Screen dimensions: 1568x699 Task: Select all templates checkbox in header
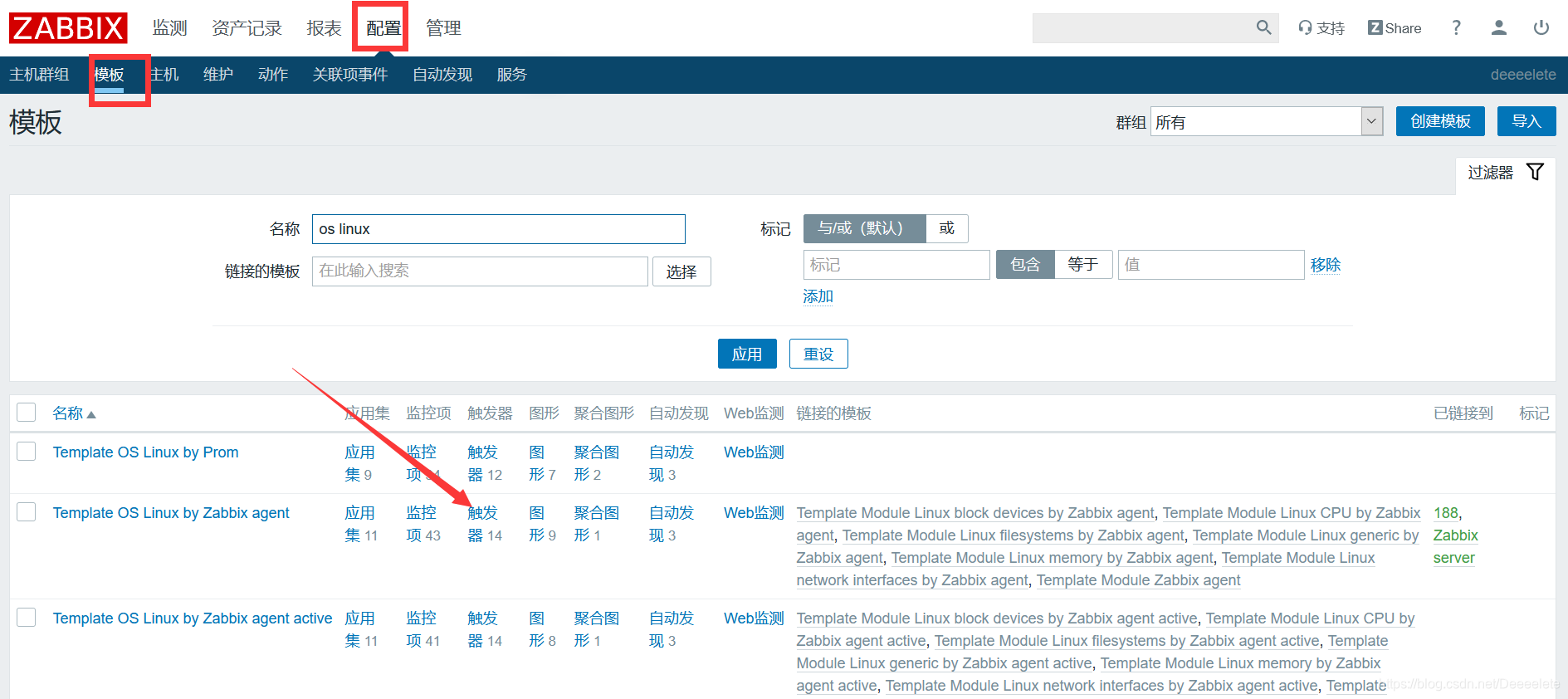coord(27,413)
